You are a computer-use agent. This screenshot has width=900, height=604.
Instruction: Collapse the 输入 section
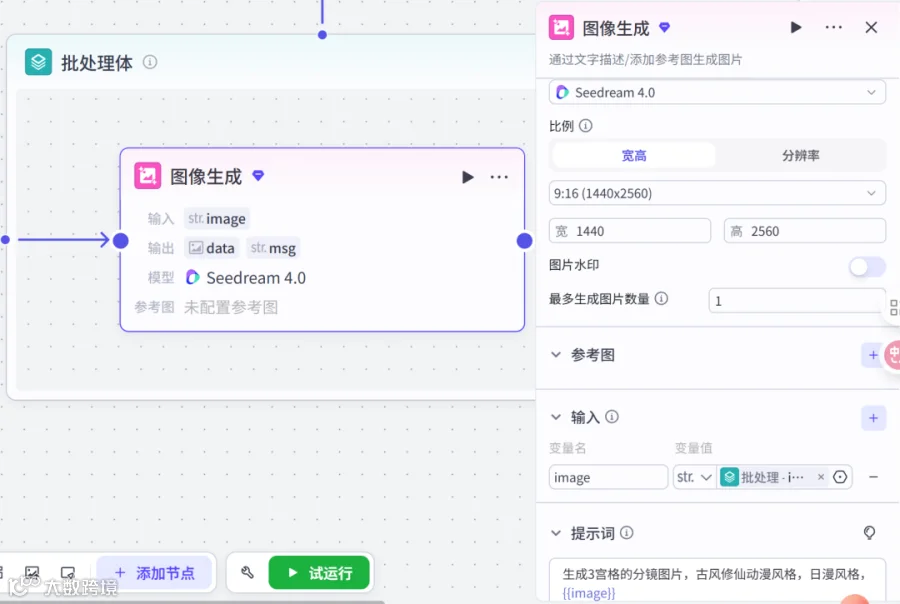coord(556,417)
